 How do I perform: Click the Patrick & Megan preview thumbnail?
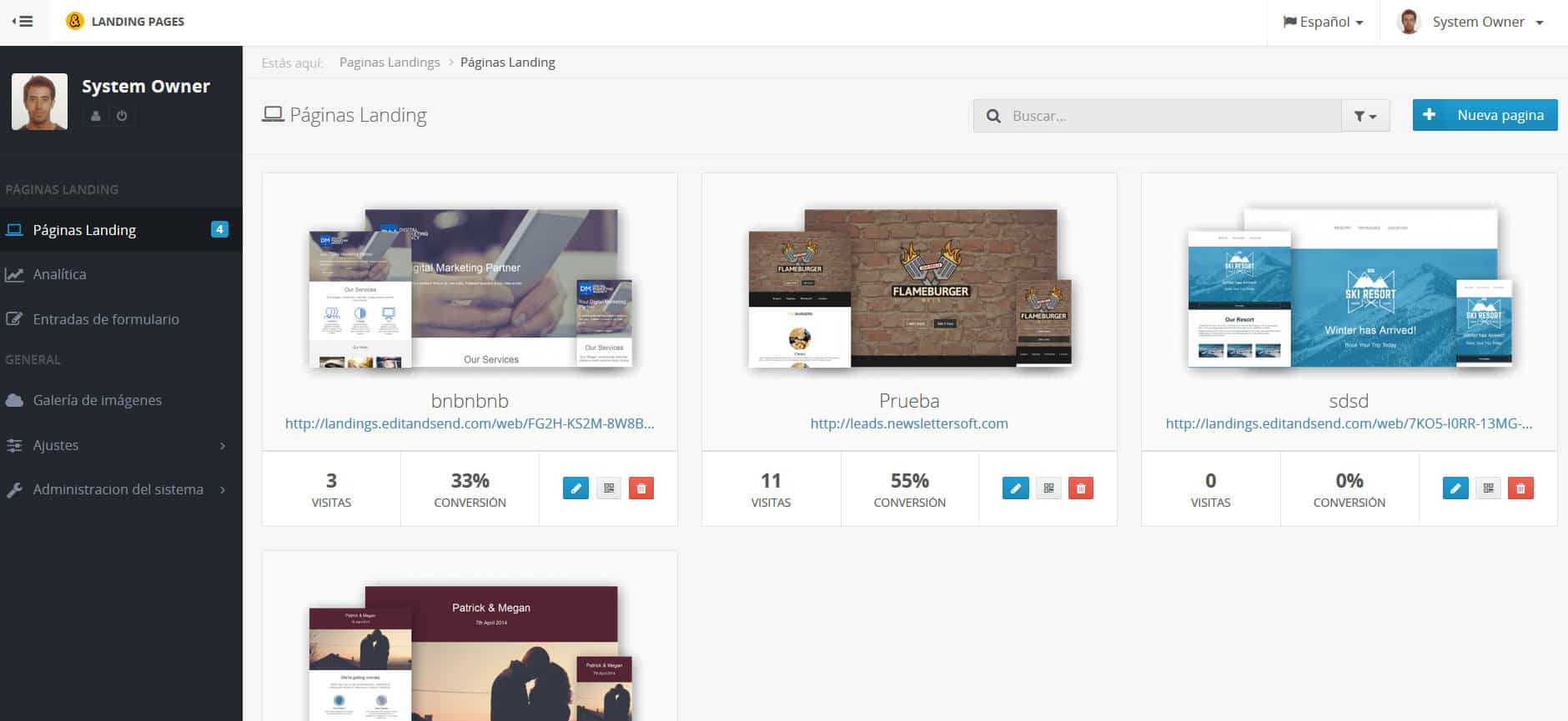[x=470, y=653]
